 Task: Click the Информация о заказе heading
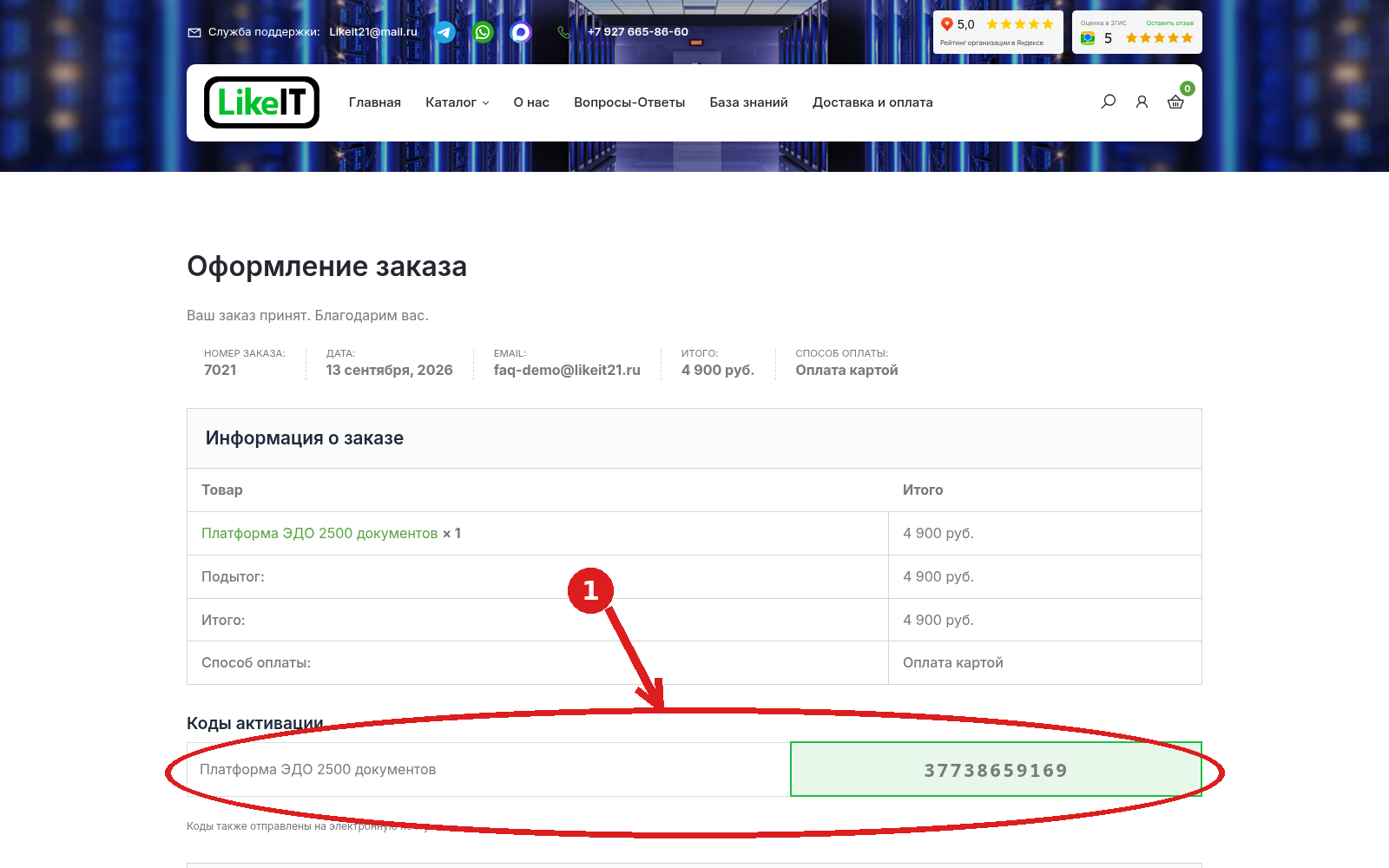(x=305, y=438)
